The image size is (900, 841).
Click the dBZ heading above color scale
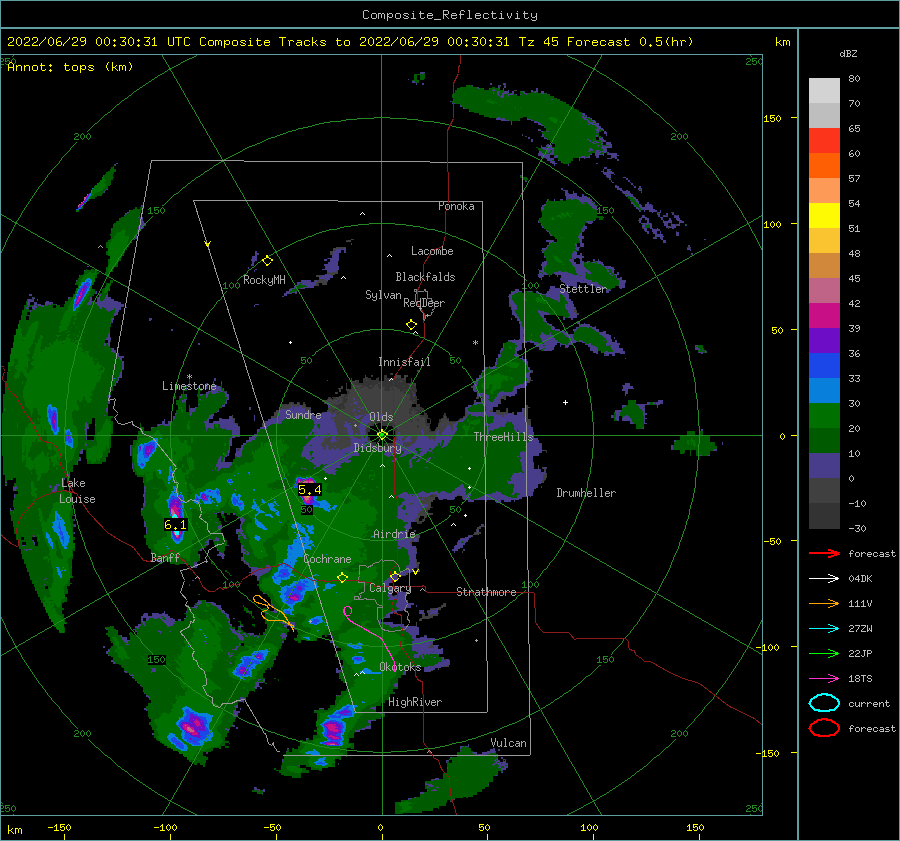(848, 53)
